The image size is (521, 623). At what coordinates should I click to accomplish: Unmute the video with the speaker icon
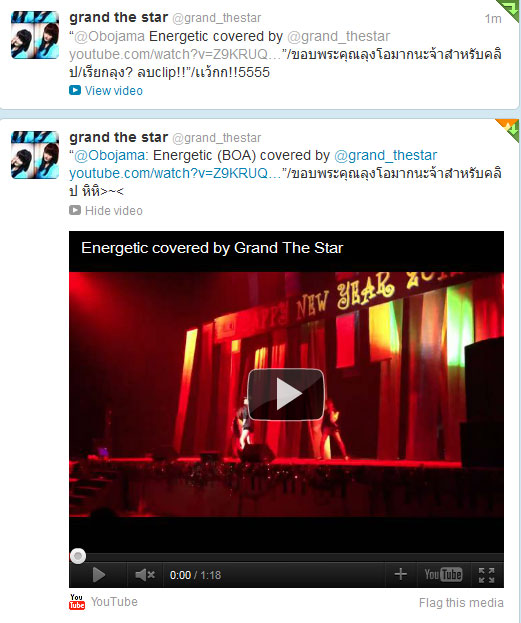coord(145,575)
